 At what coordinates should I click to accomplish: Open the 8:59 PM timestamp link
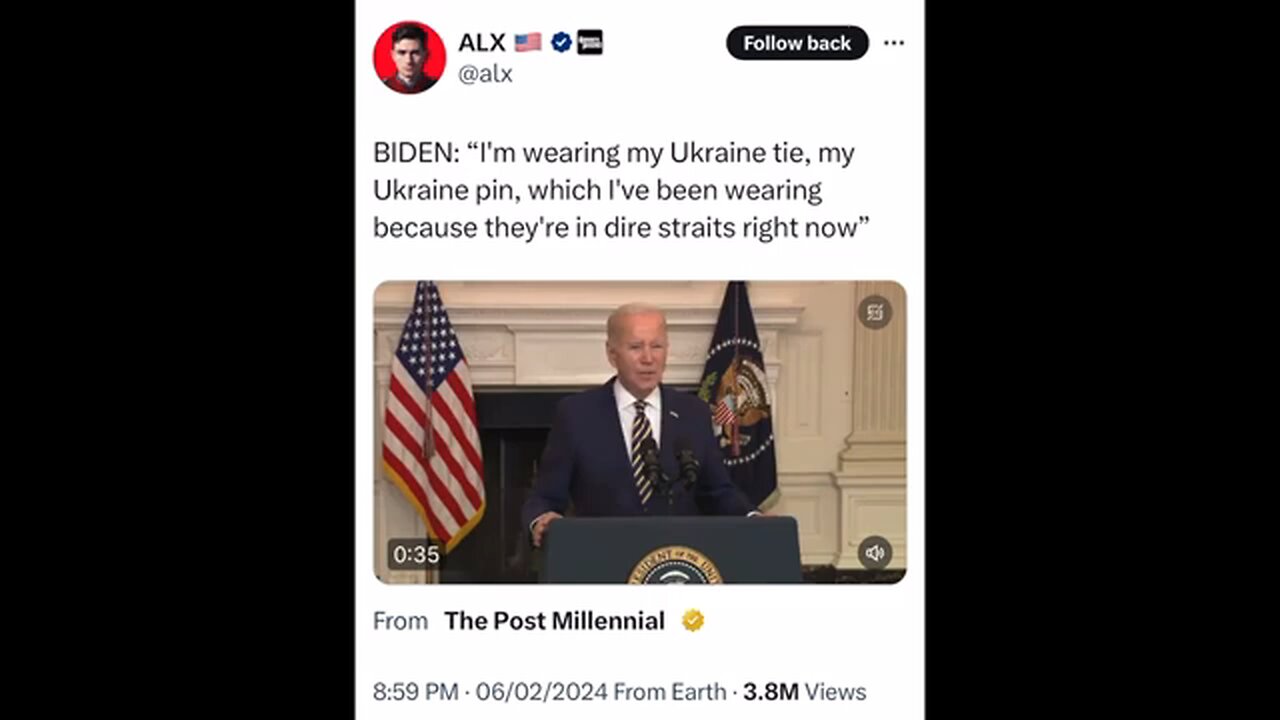coord(416,692)
